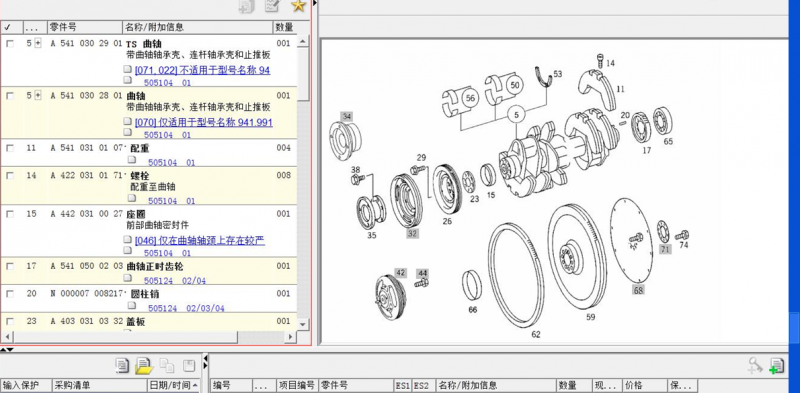Click the add-to-list green plus icon

777,365
